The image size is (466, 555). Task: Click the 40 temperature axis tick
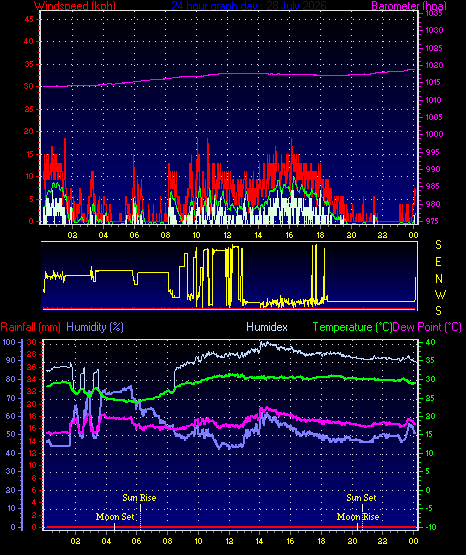[x=430, y=342]
